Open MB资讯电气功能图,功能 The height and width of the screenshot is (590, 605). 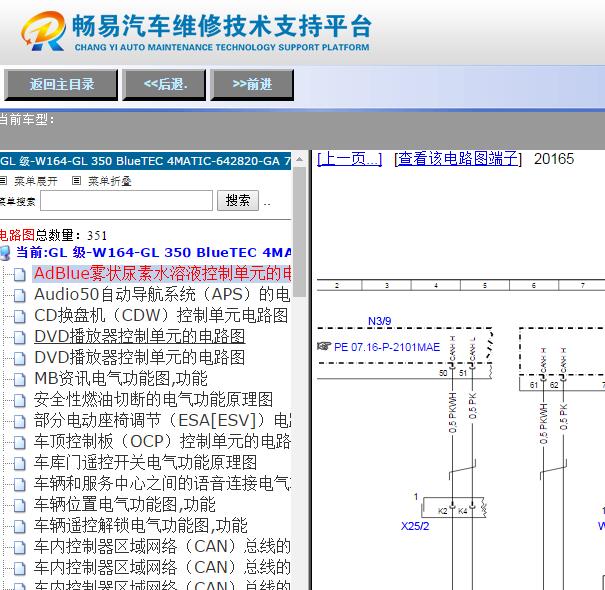(x=121, y=378)
